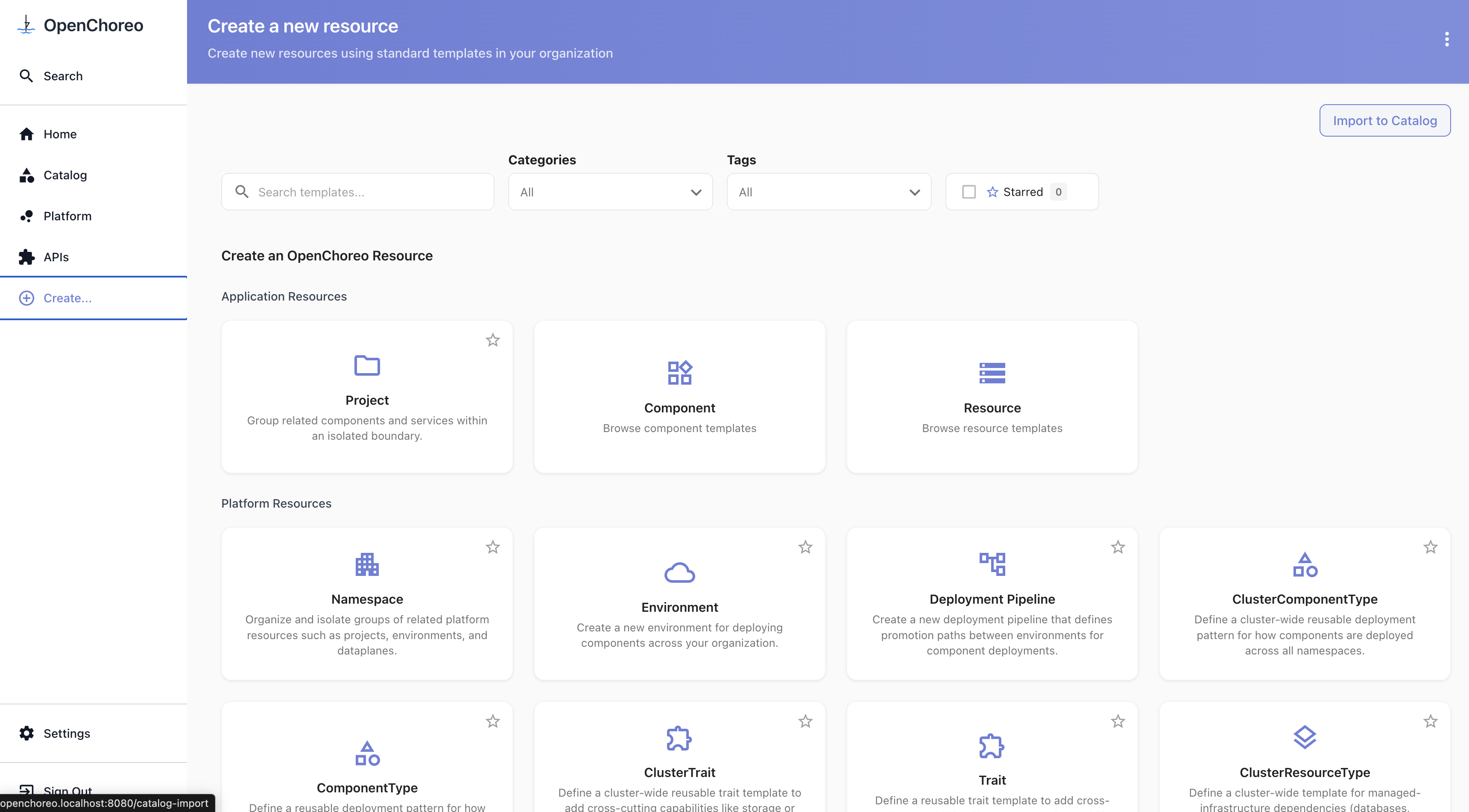1469x812 pixels.
Task: Open the Project template card title
Action: pos(367,400)
